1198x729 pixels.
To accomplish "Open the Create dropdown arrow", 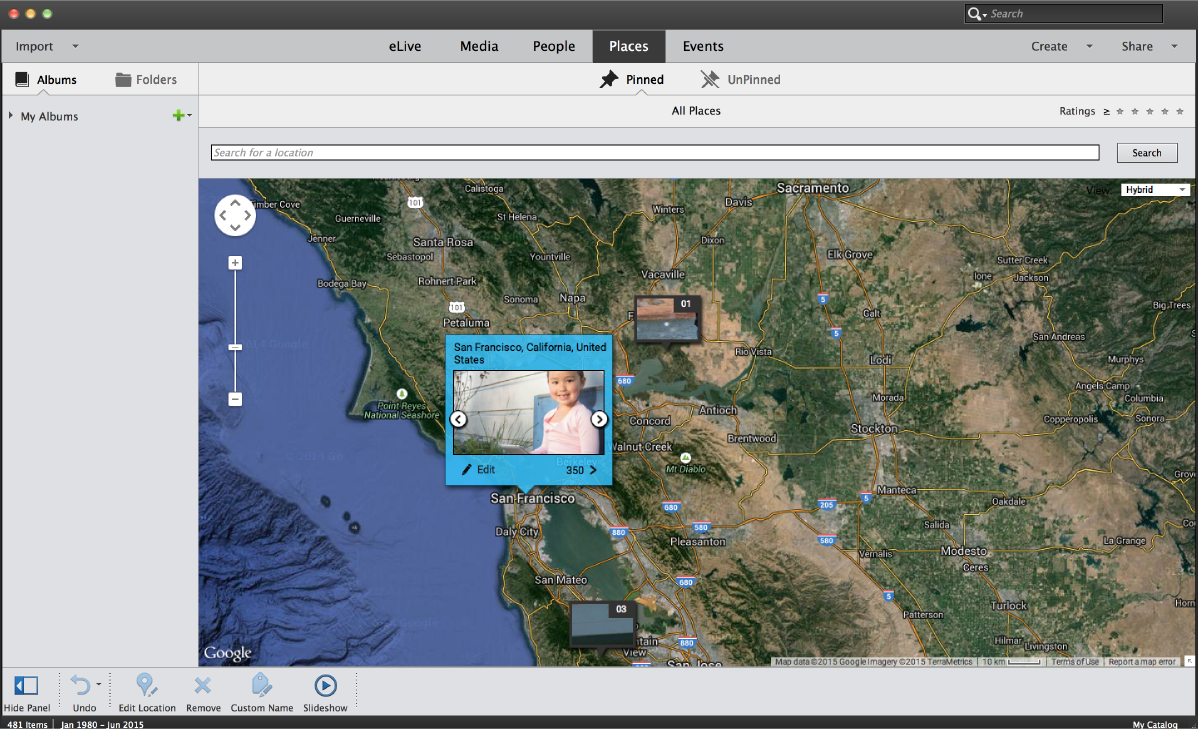I will coord(1090,46).
